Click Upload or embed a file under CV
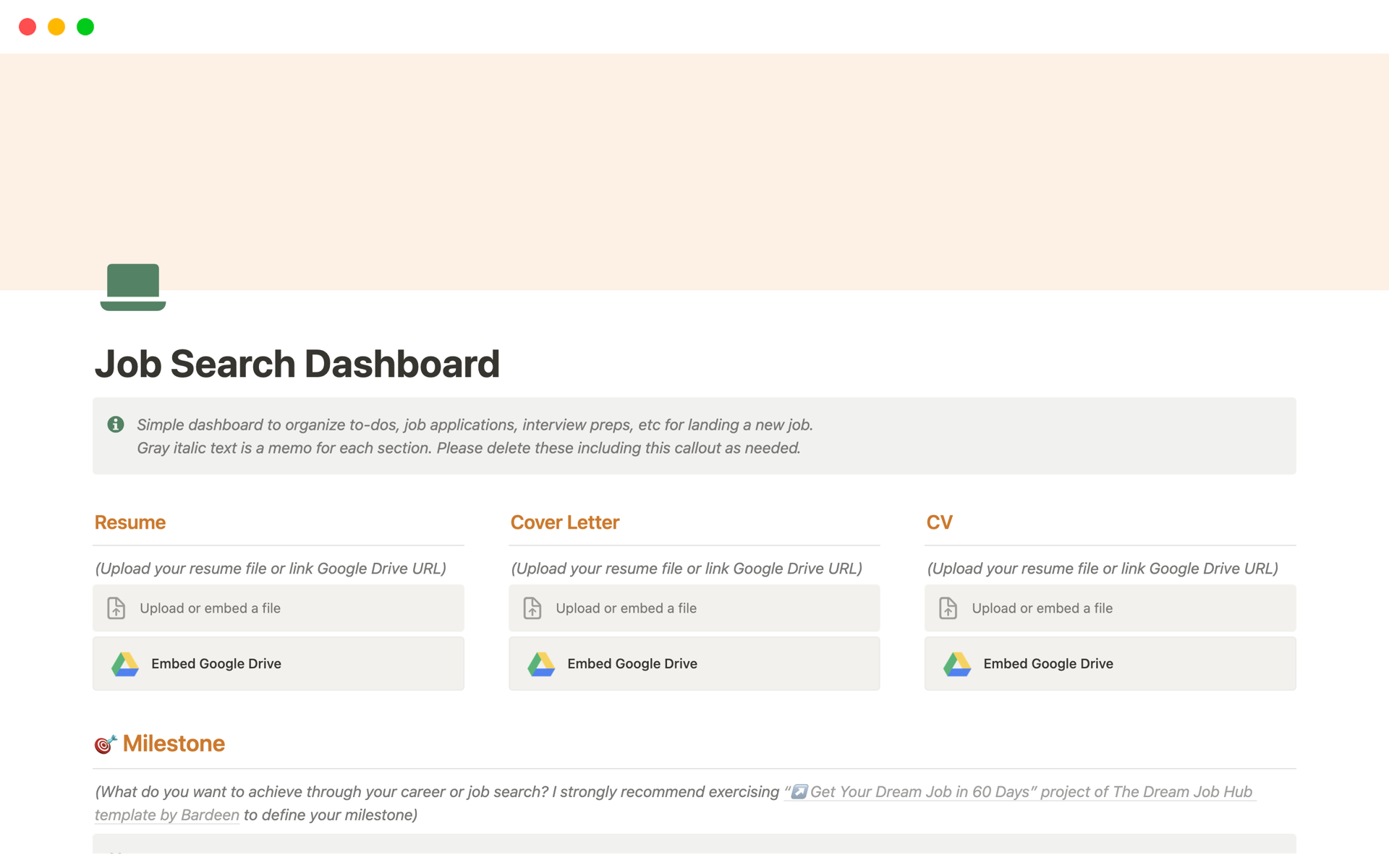The image size is (1389, 868). point(1042,608)
